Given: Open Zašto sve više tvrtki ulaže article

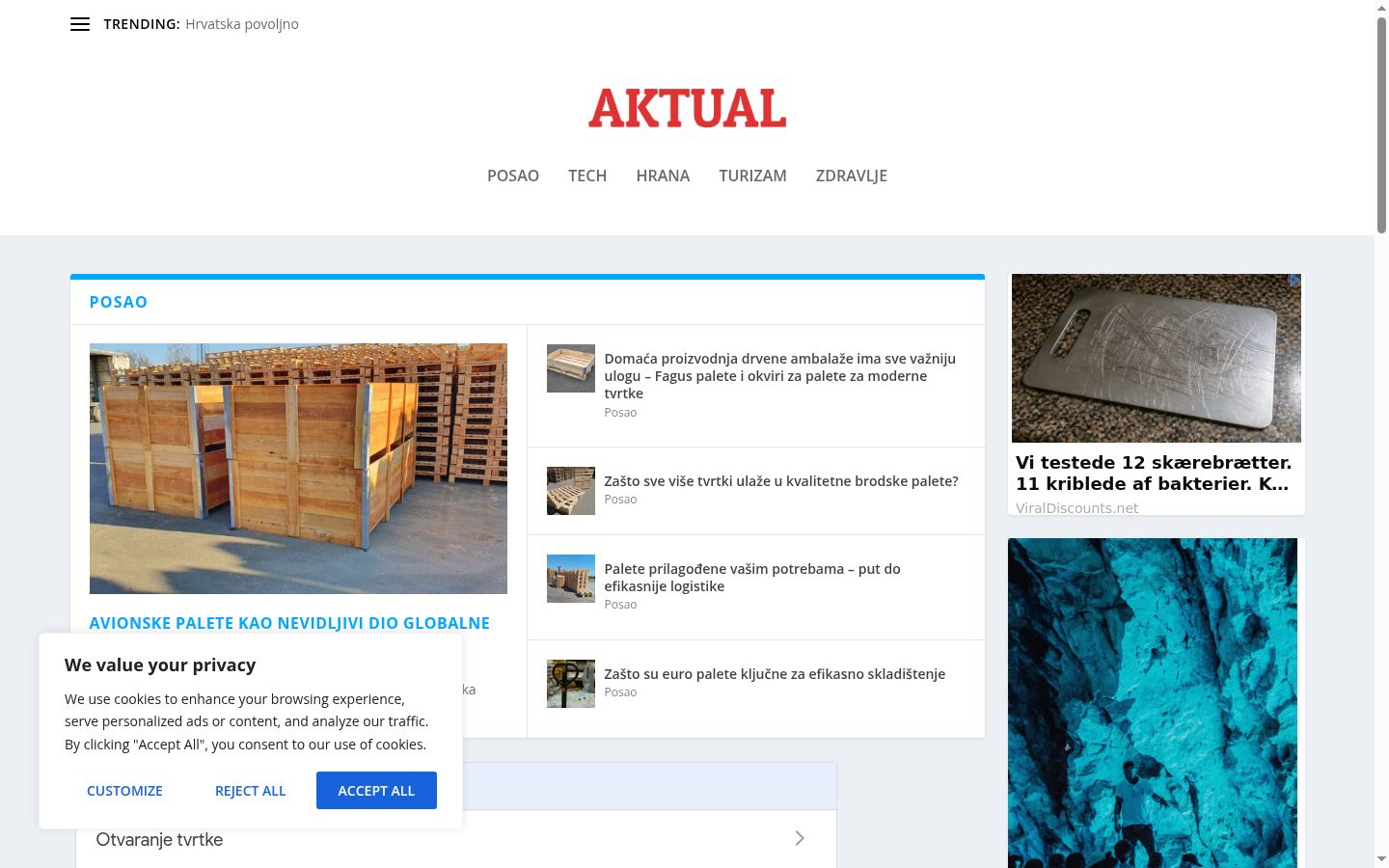Looking at the screenshot, I should coord(781,481).
